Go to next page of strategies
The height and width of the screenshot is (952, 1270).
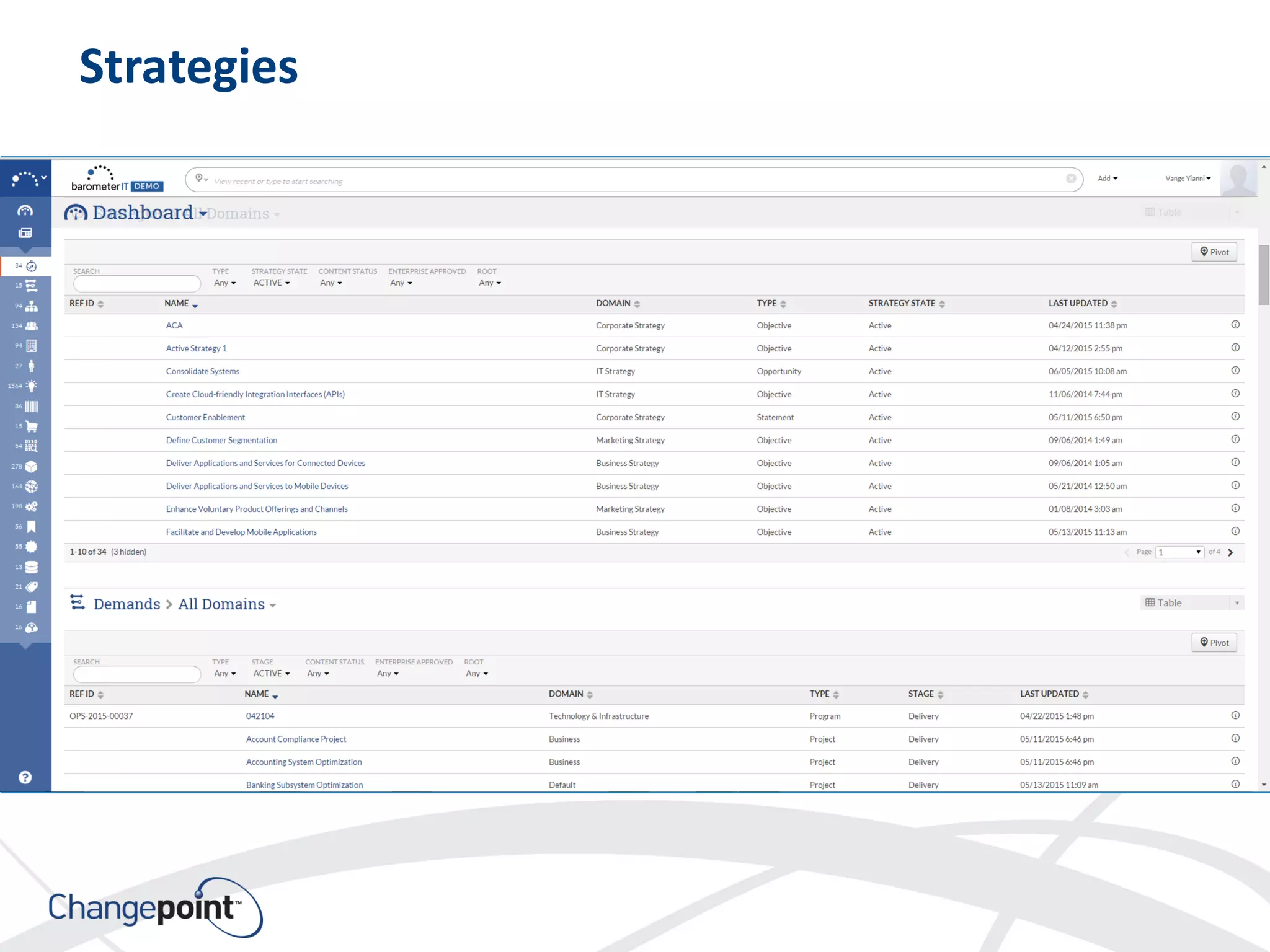point(1230,552)
